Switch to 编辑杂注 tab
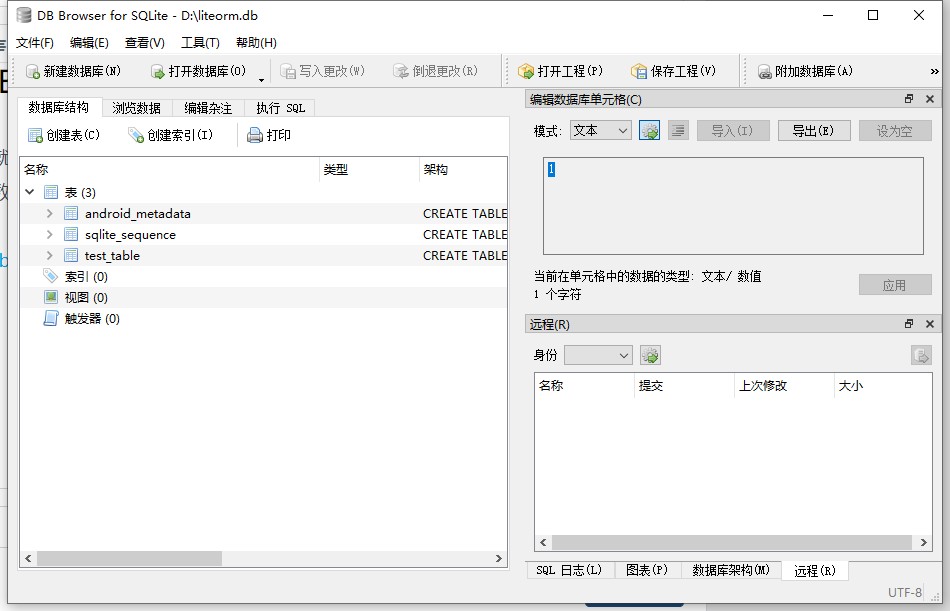950x611 pixels. (208, 108)
